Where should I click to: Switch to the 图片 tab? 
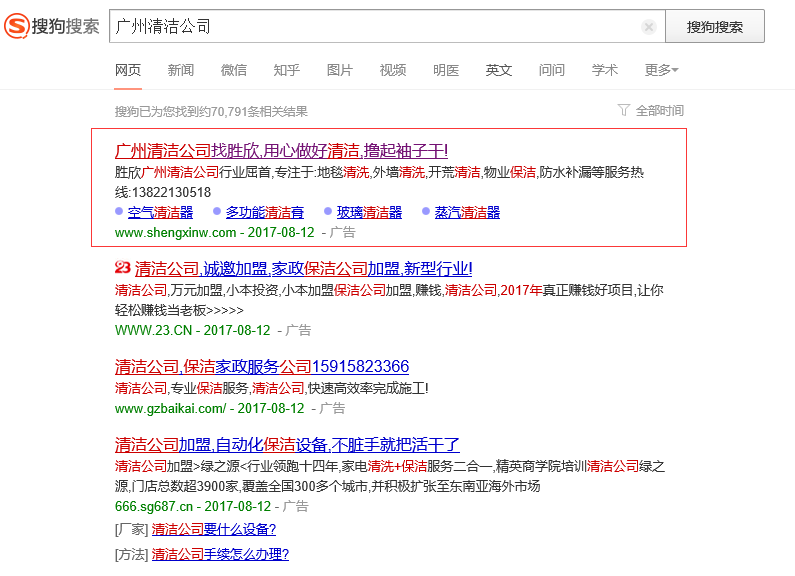click(x=340, y=70)
